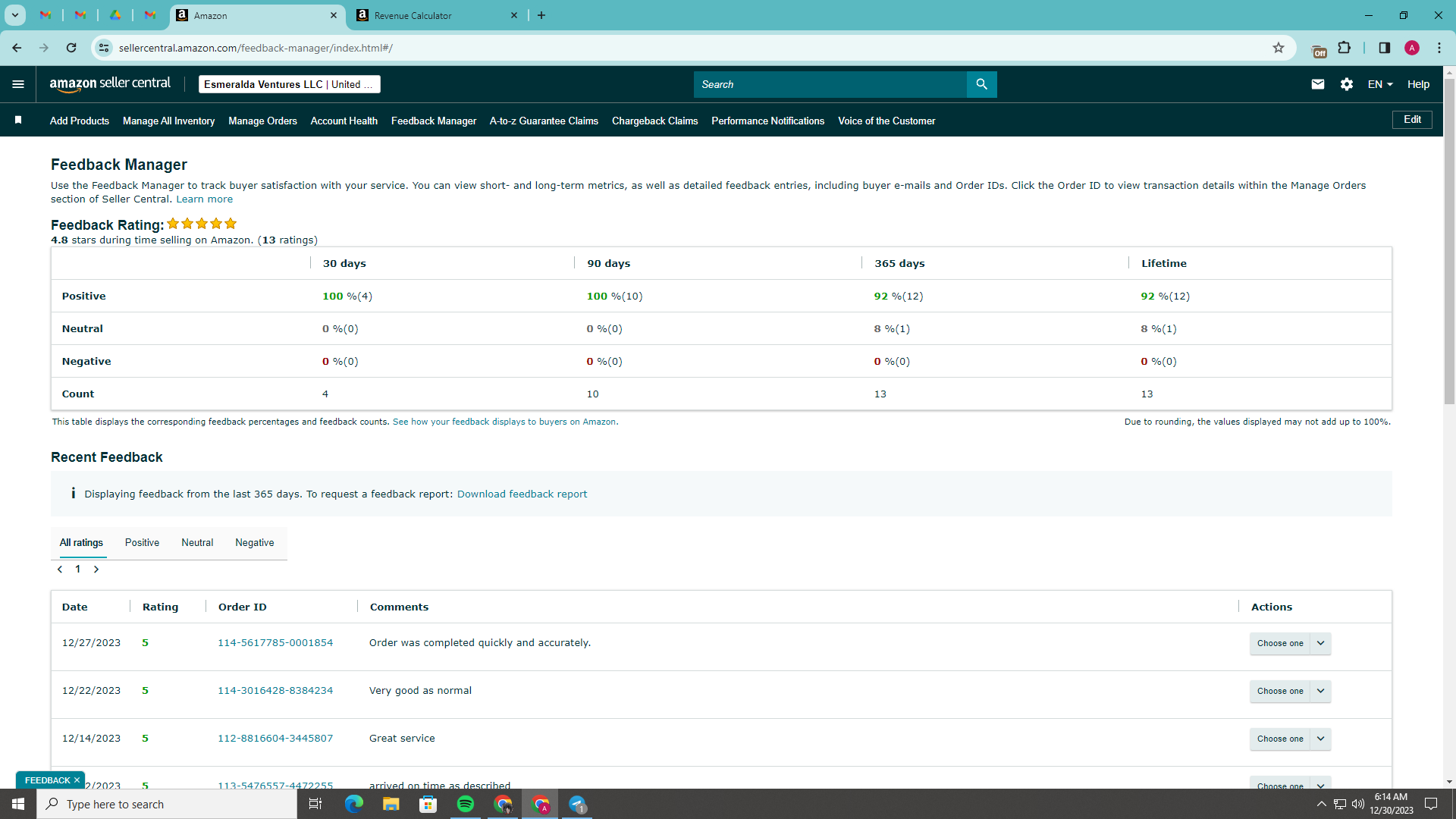The image size is (1456, 819).
Task: Open the messages envelope icon
Action: pos(1318,84)
